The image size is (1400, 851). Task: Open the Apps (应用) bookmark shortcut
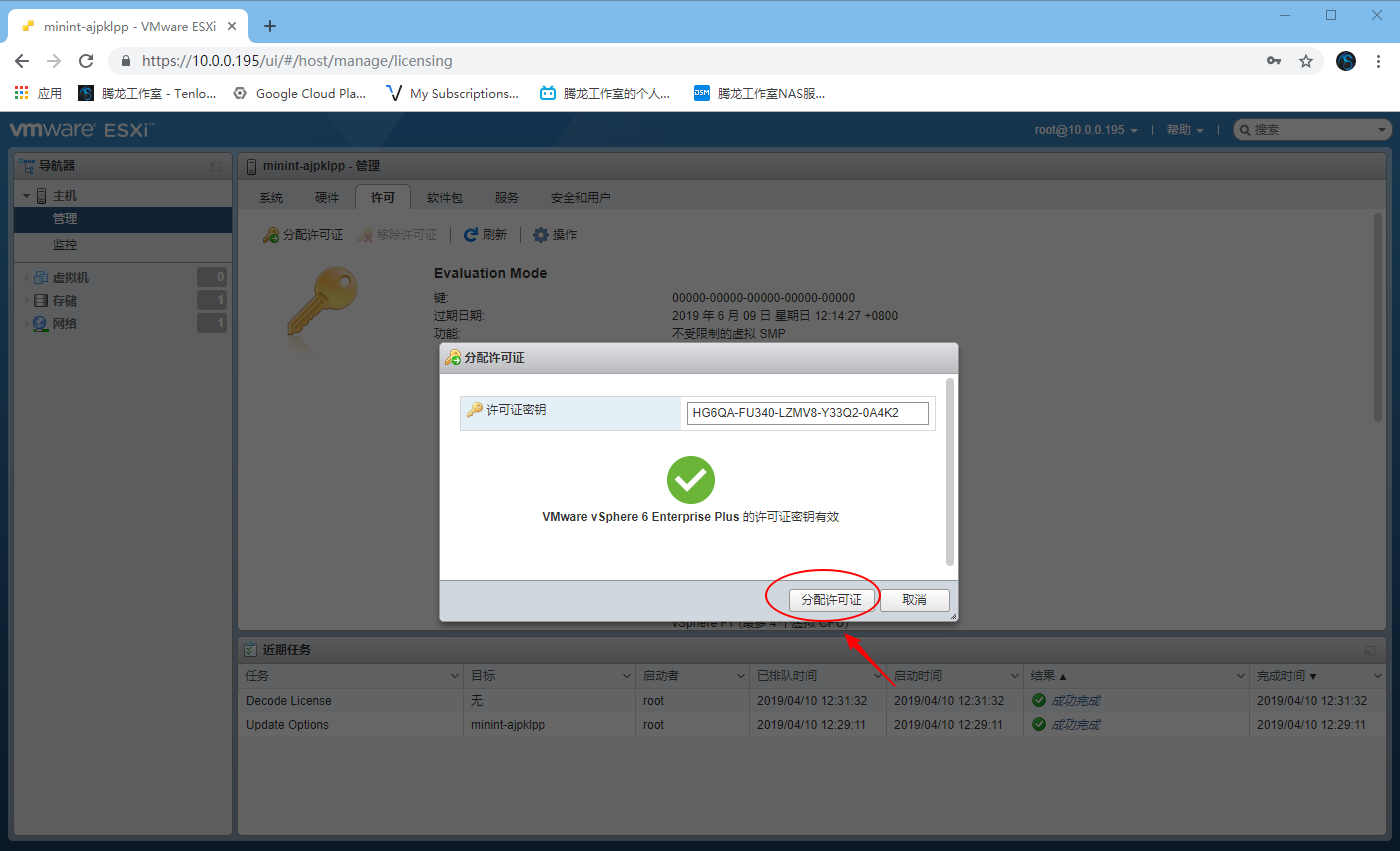(38, 93)
